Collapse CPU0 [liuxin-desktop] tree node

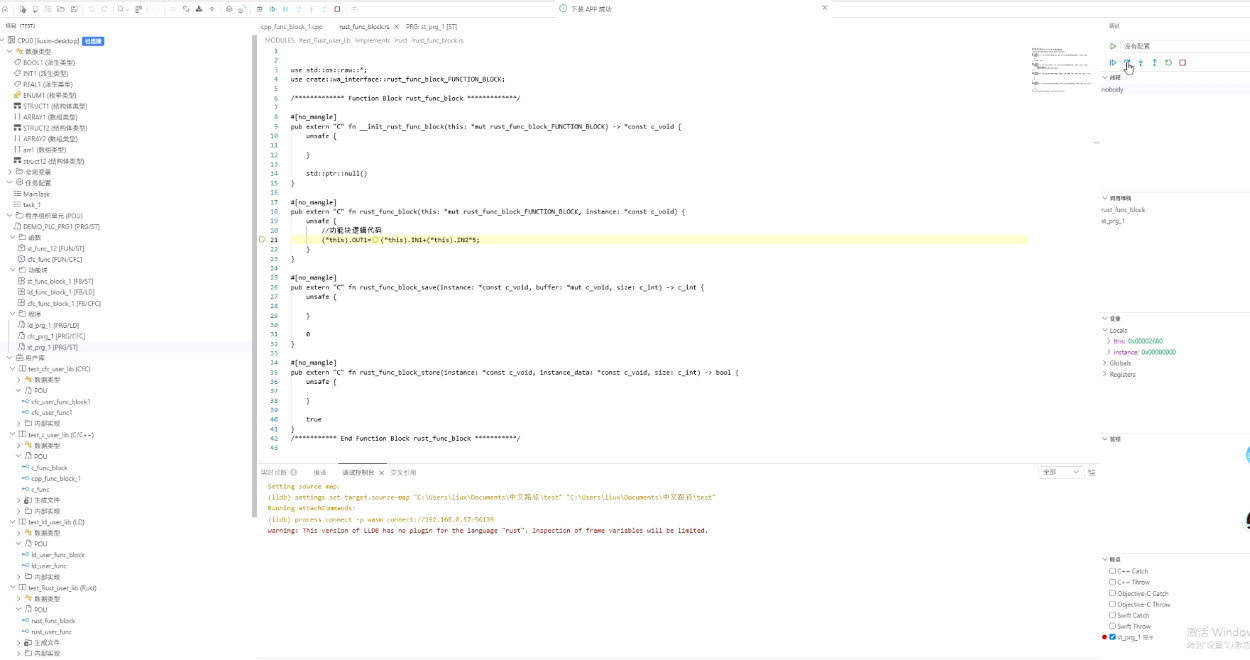pos(4,41)
